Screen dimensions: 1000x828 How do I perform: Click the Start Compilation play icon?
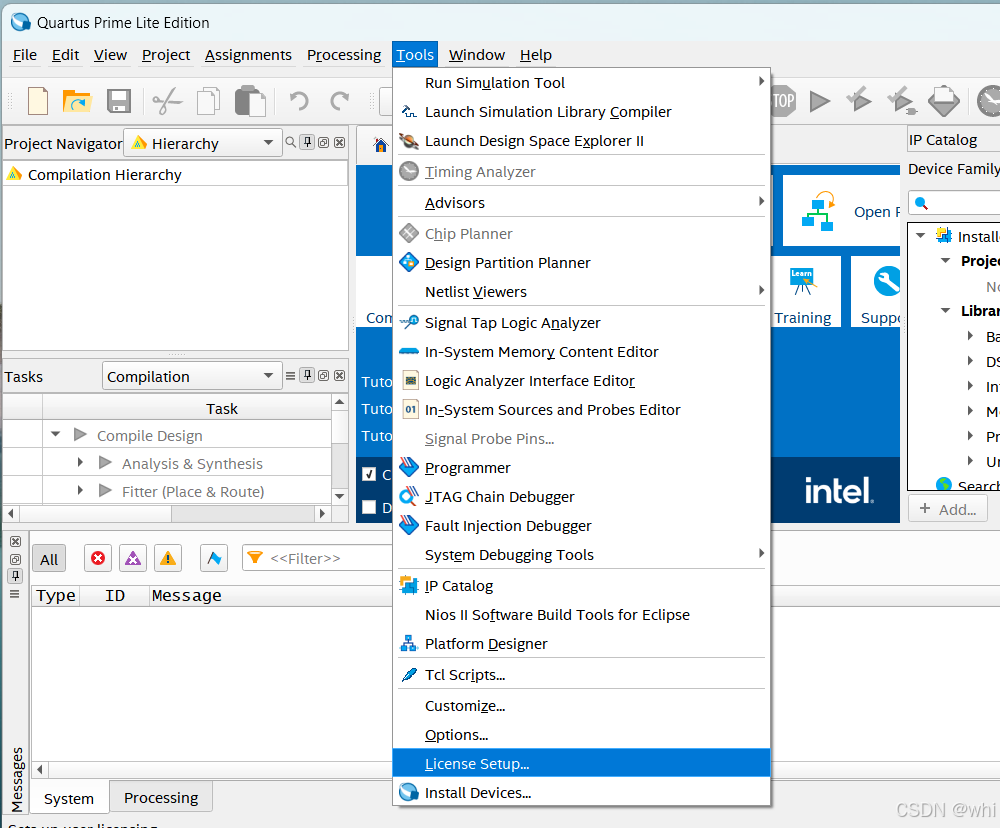coord(820,101)
